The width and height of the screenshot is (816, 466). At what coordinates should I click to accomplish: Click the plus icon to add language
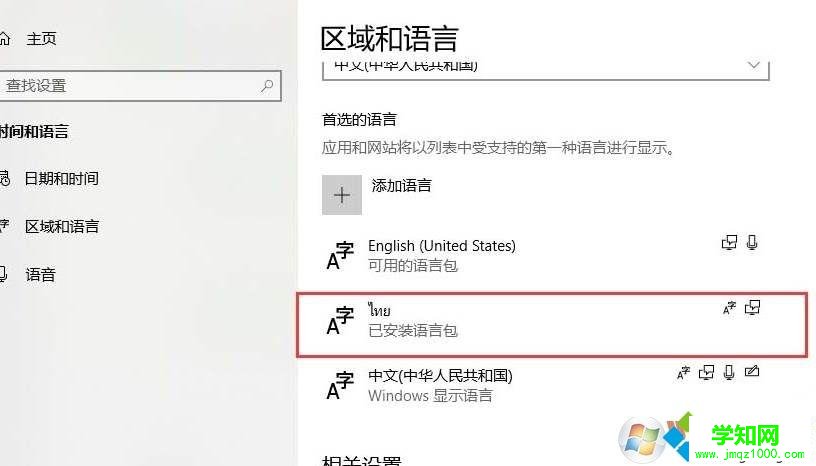[341, 195]
